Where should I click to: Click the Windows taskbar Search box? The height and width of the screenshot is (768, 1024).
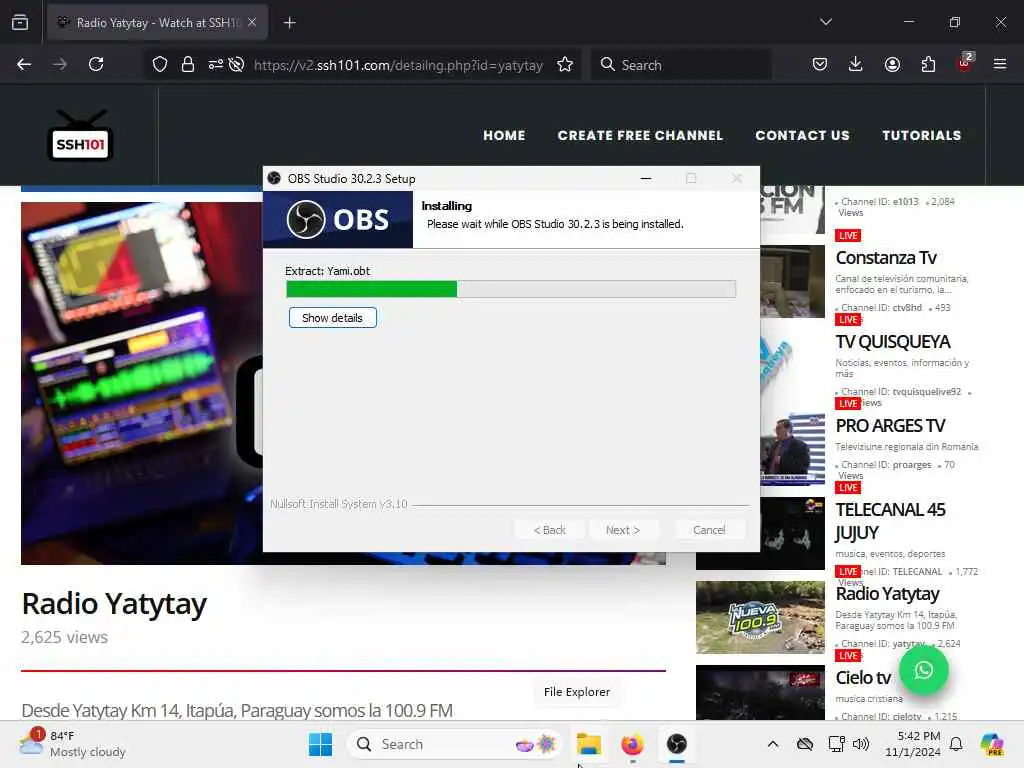tap(455, 744)
